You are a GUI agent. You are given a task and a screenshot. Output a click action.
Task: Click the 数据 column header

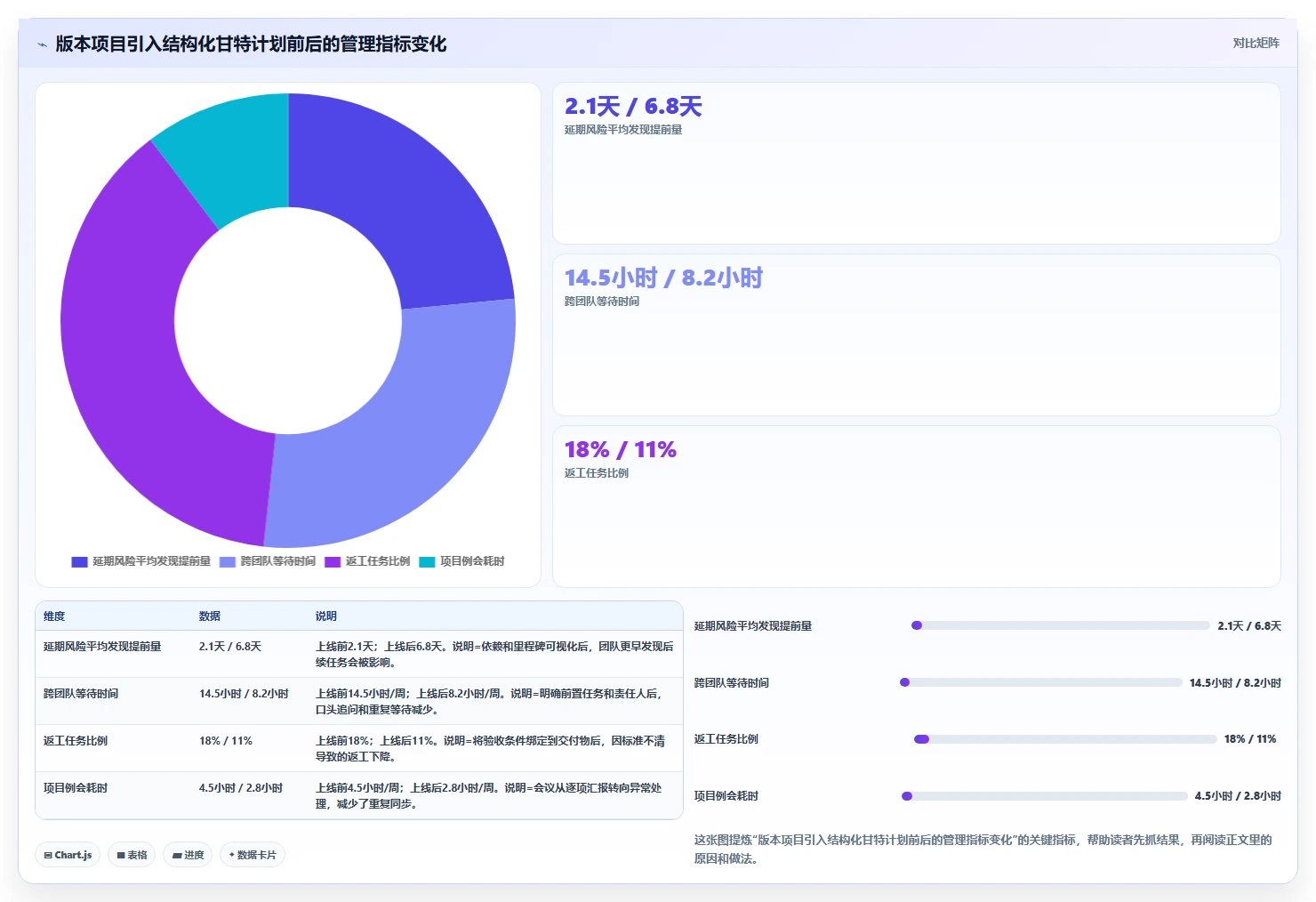[210, 616]
